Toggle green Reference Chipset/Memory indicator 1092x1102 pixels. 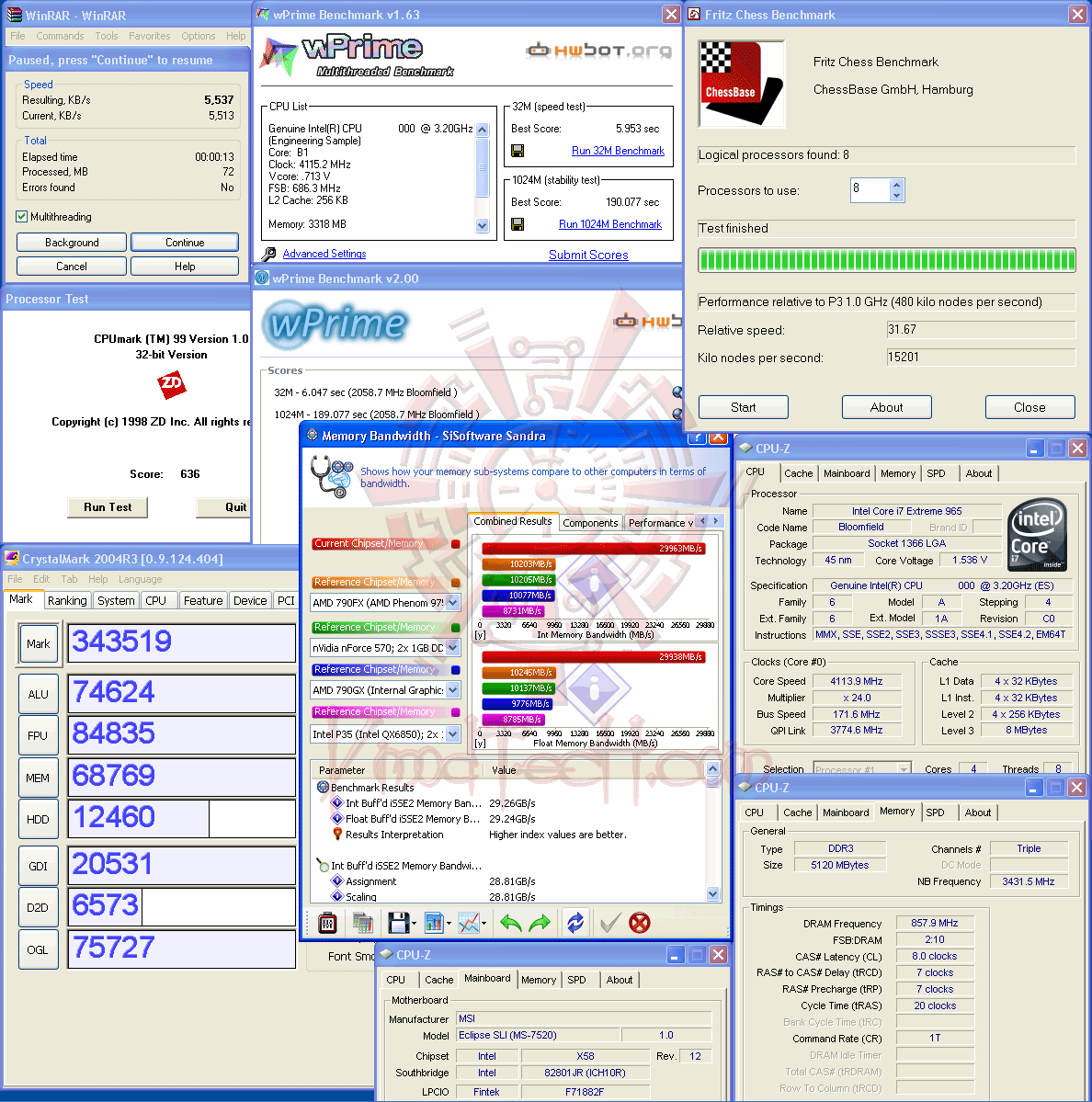click(x=455, y=628)
